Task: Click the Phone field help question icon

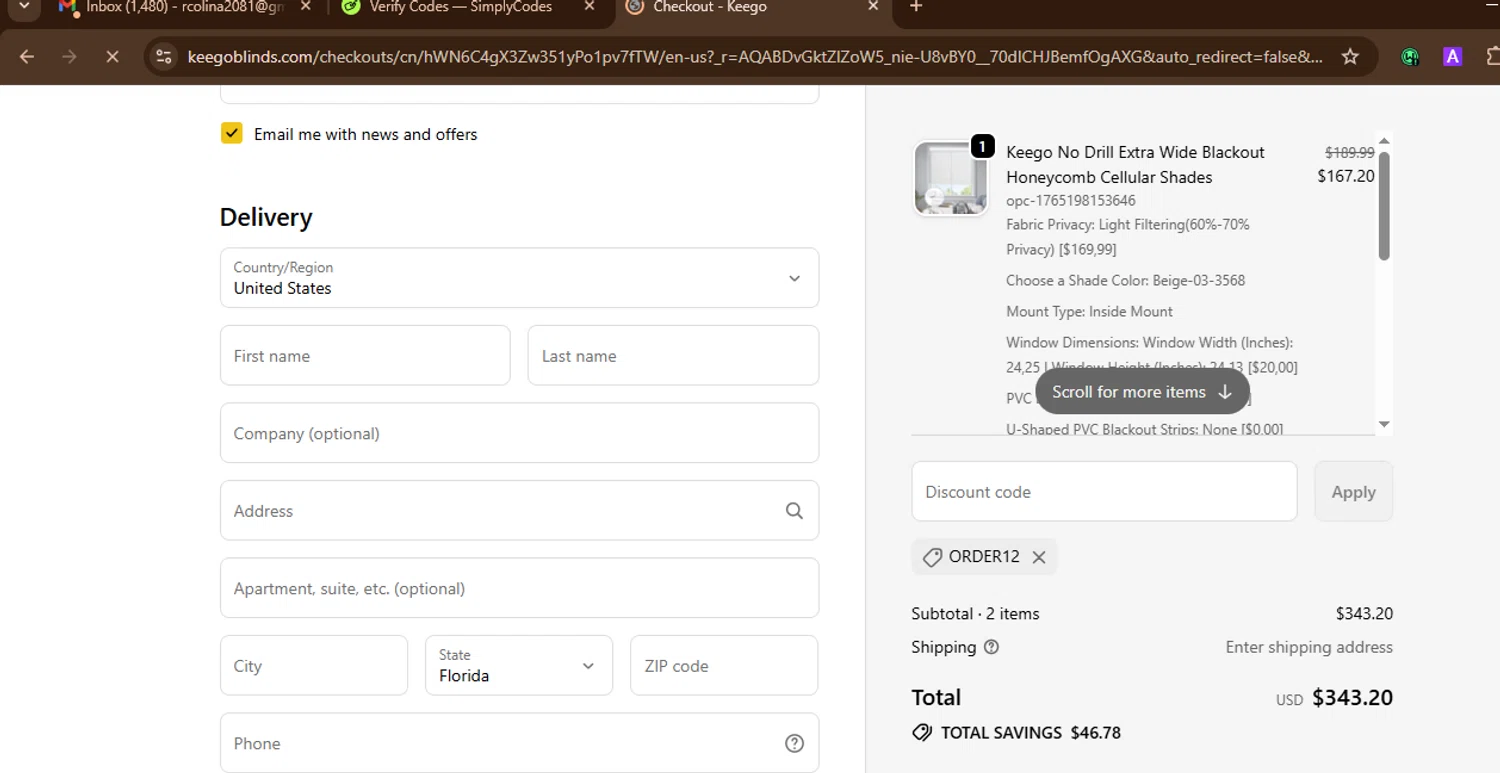Action: point(794,743)
